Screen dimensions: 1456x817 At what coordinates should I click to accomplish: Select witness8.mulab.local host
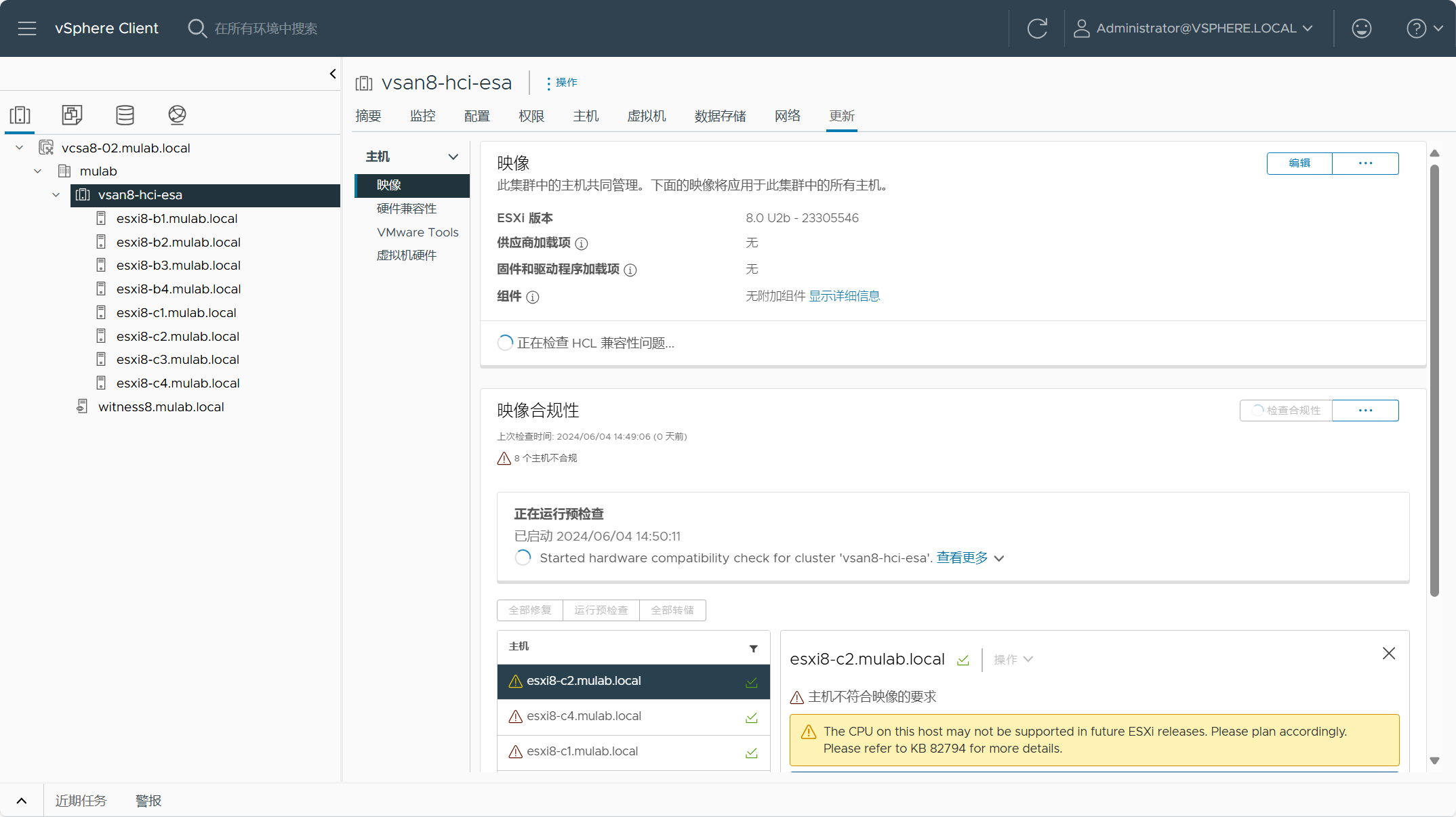161,407
